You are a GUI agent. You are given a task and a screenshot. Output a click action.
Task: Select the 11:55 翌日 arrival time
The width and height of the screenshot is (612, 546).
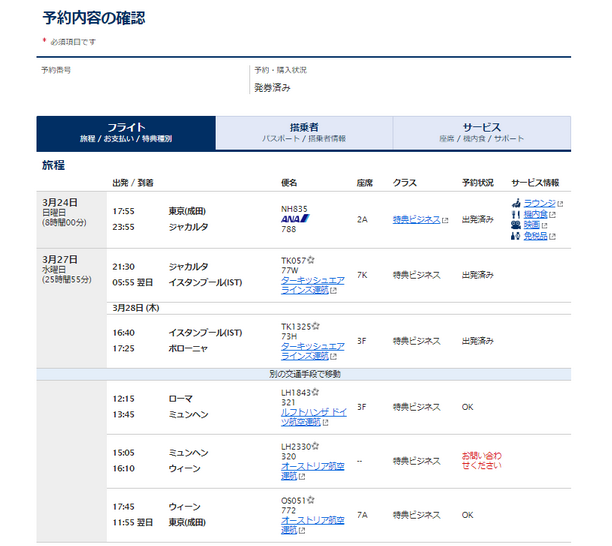pyautogui.click(x=132, y=523)
